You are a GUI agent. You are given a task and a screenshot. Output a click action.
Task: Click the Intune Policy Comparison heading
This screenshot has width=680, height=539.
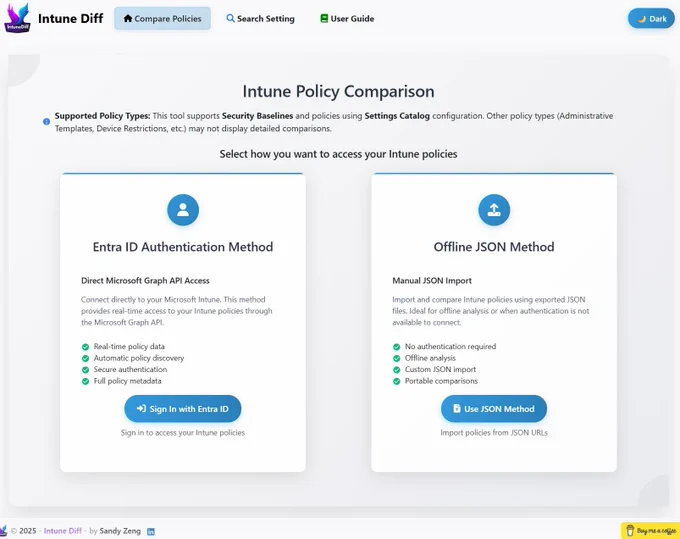(338, 91)
